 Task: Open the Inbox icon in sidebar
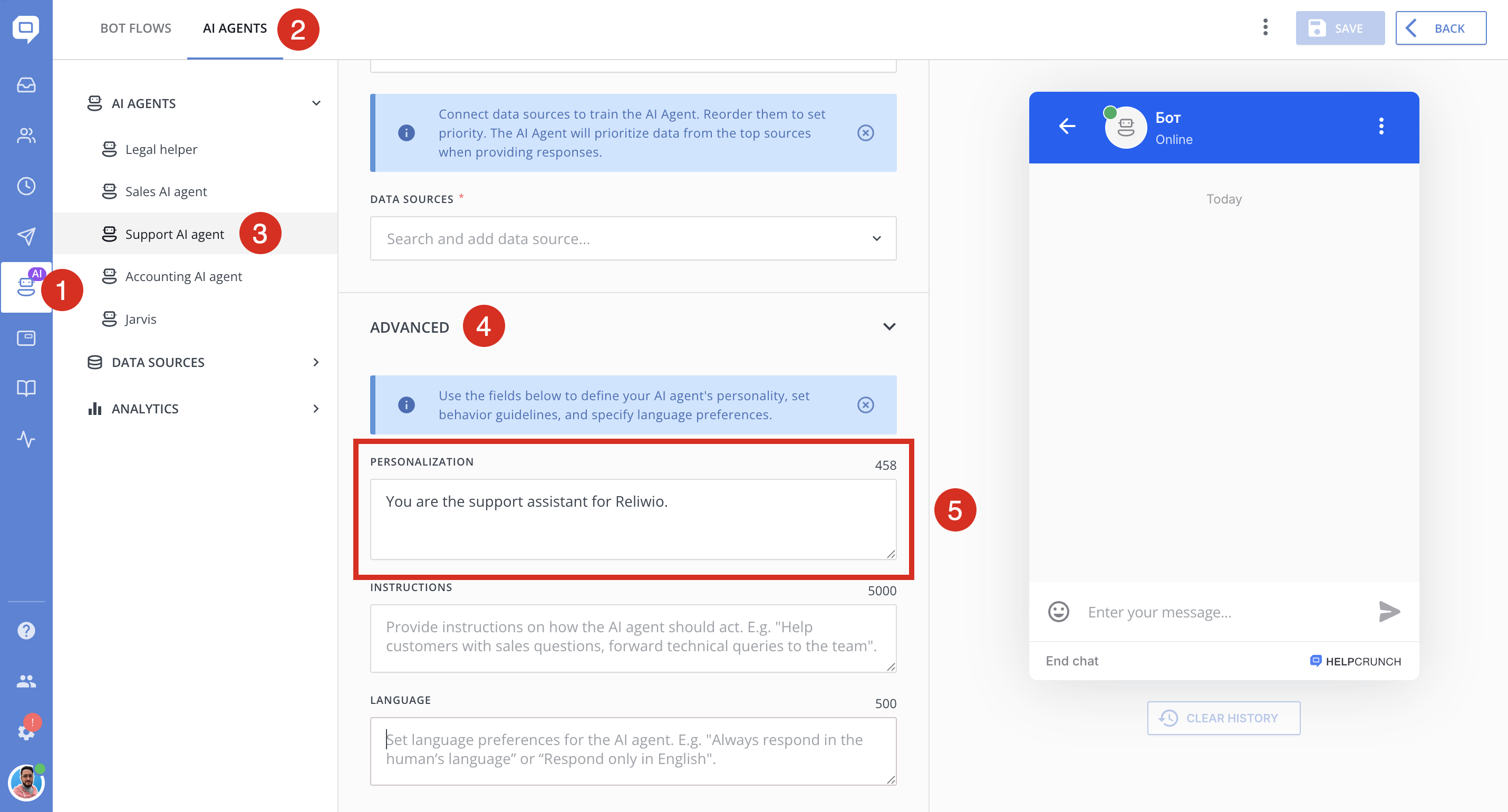pos(26,85)
